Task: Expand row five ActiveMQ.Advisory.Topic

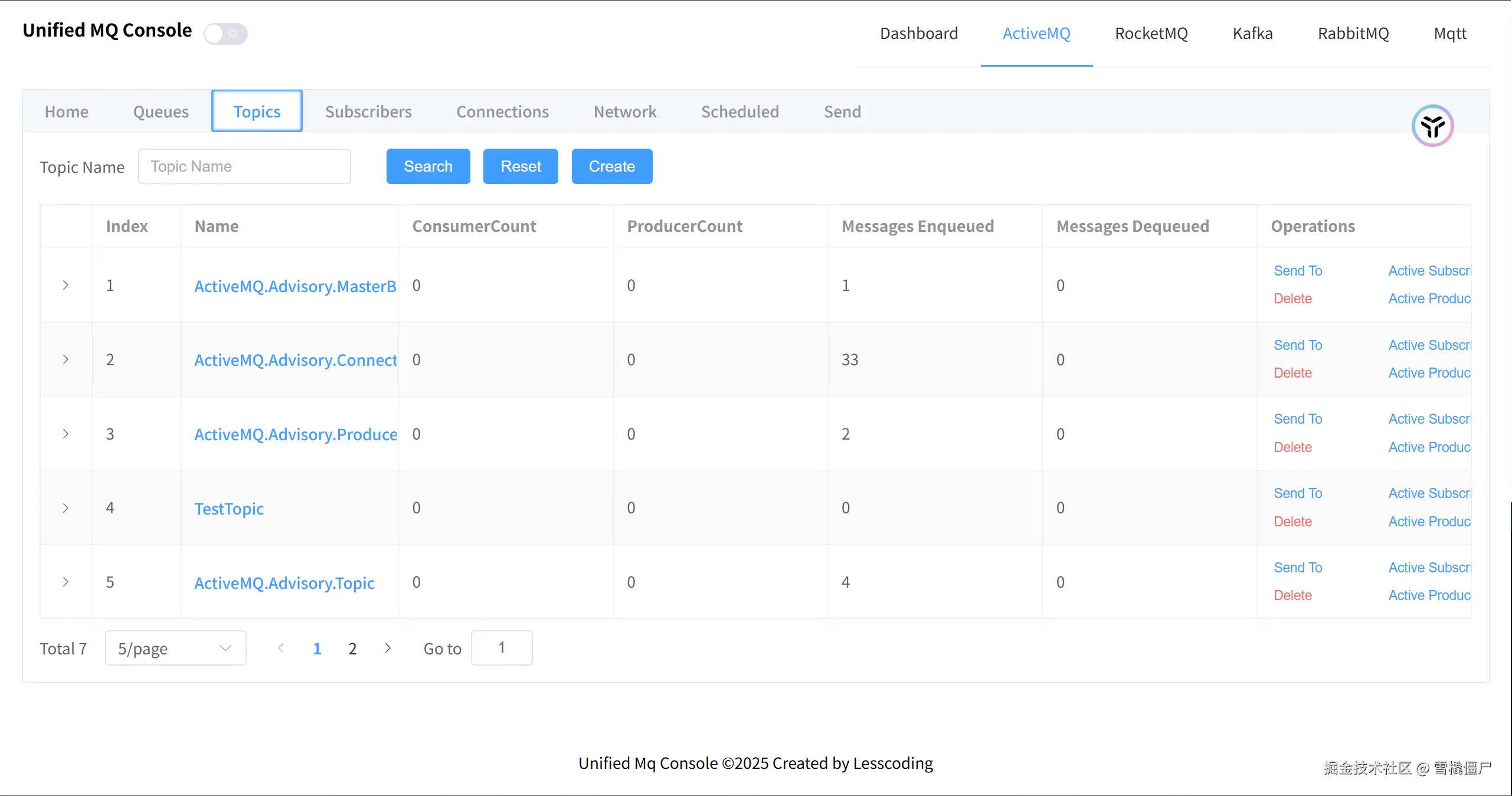Action: 66,582
